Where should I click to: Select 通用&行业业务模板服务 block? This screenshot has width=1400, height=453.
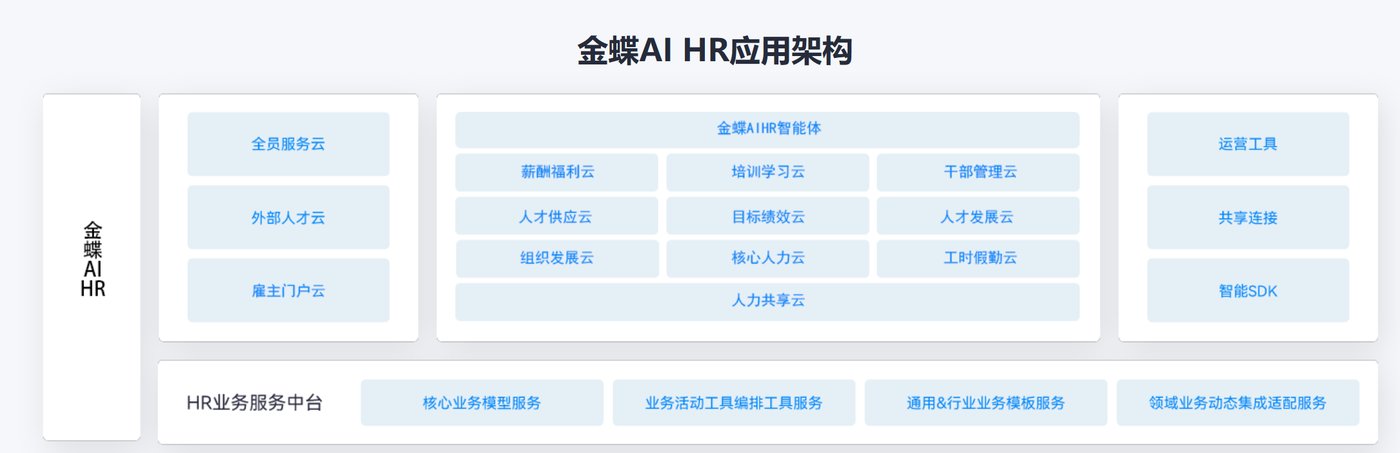(x=986, y=403)
